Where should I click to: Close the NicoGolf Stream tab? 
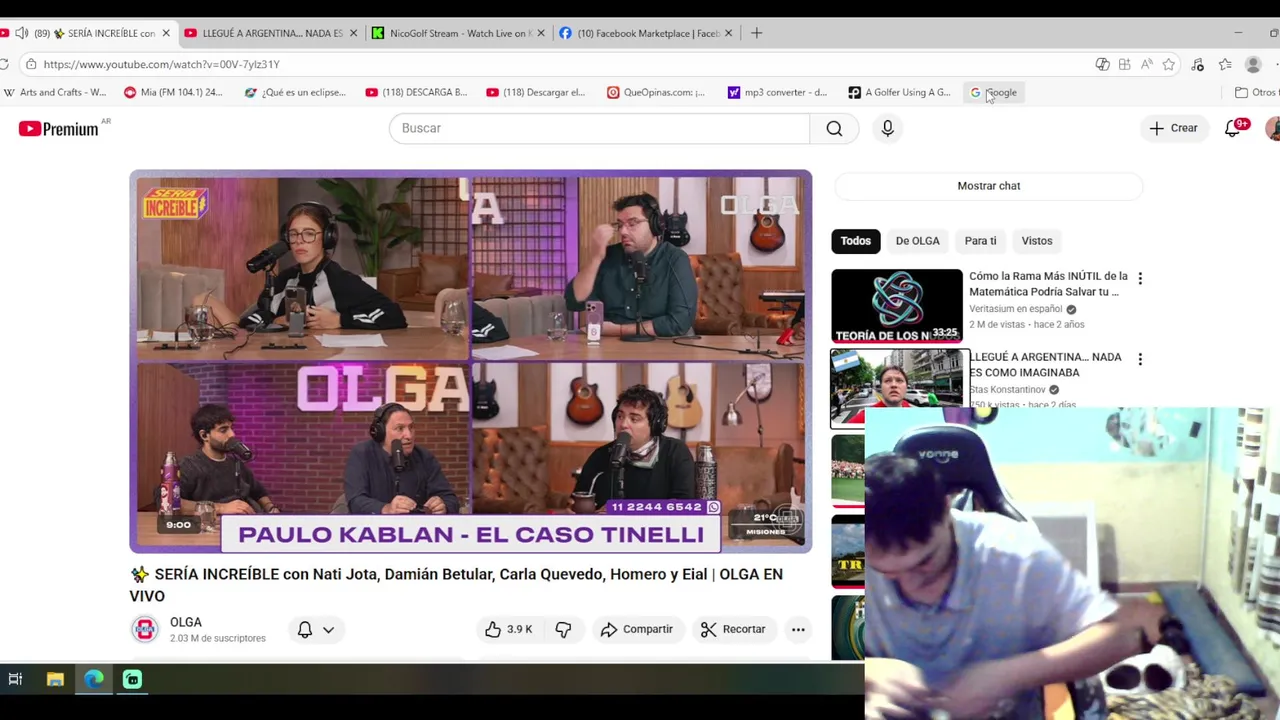click(541, 33)
